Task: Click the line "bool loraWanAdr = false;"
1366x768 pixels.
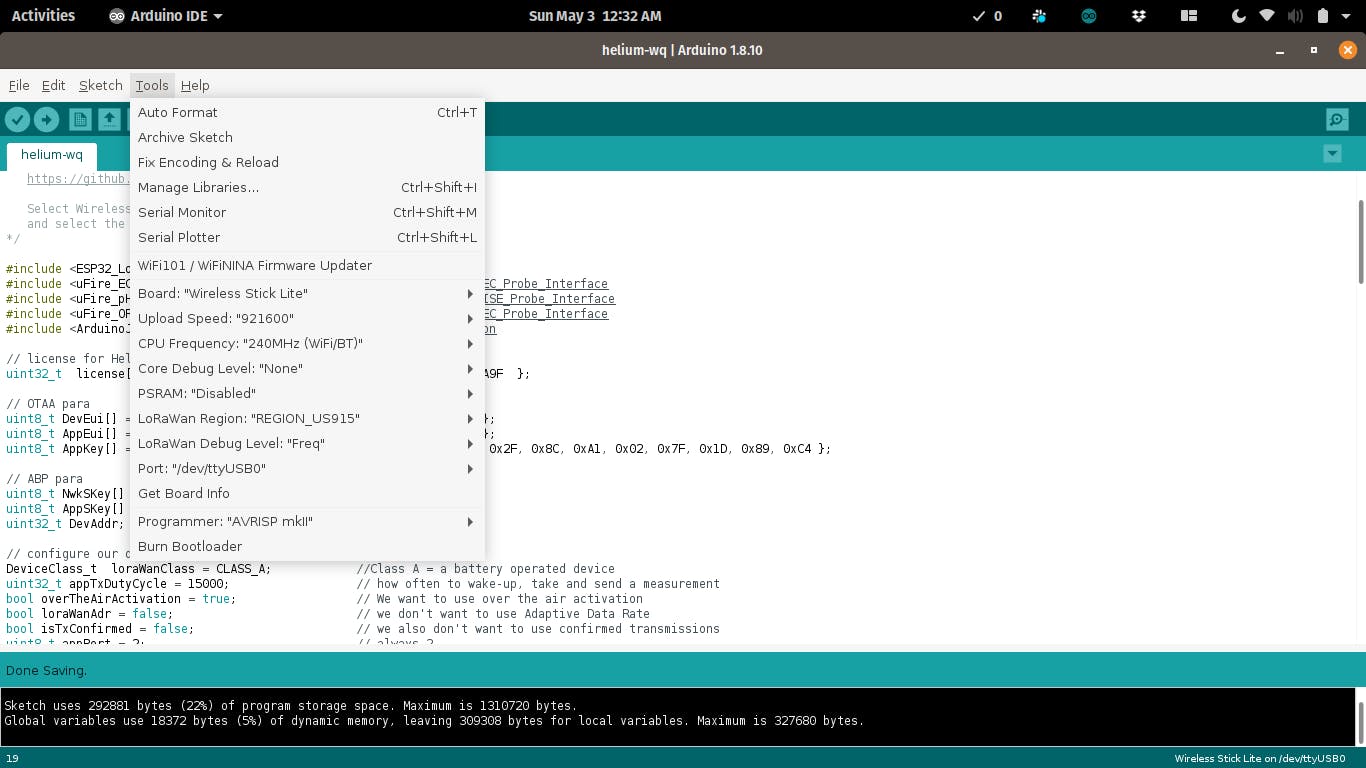Action: (x=89, y=613)
